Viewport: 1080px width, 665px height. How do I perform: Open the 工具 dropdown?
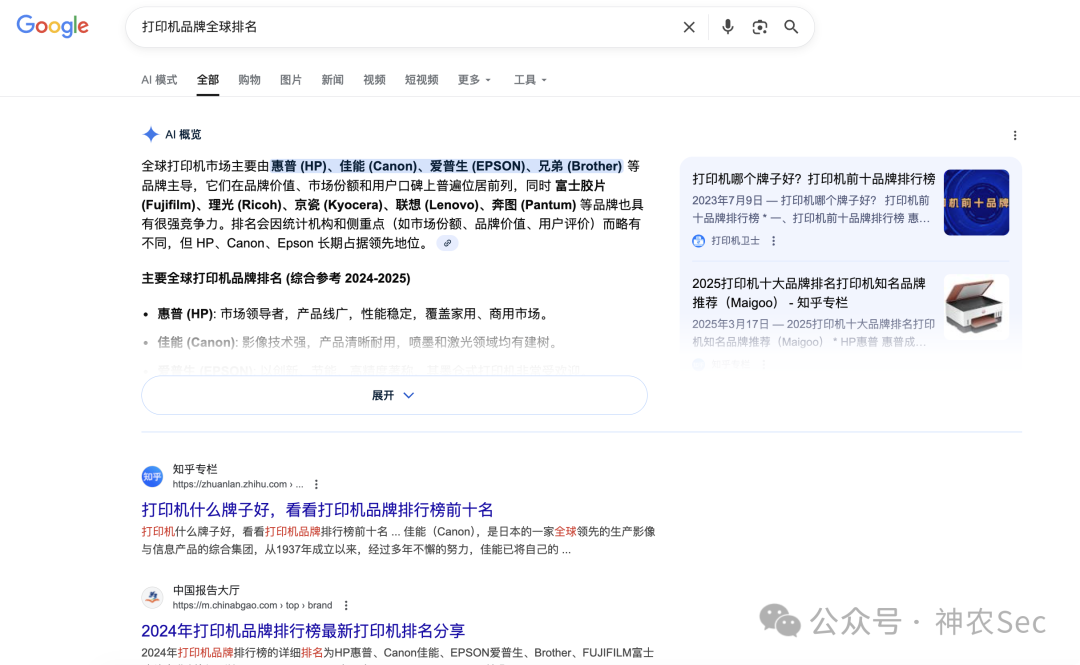click(529, 79)
